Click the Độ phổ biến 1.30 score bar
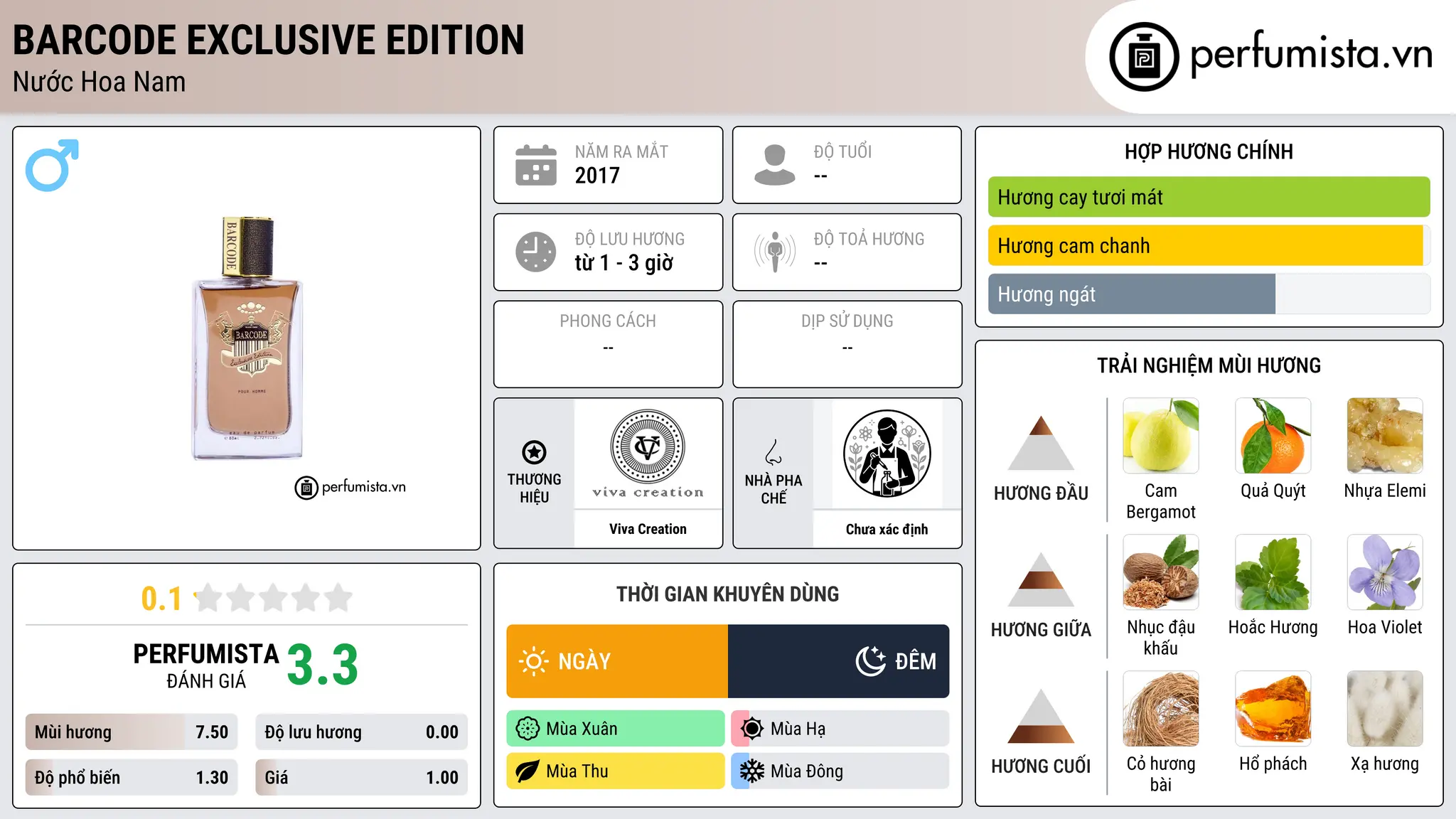Viewport: 1456px width, 819px height. (x=132, y=777)
